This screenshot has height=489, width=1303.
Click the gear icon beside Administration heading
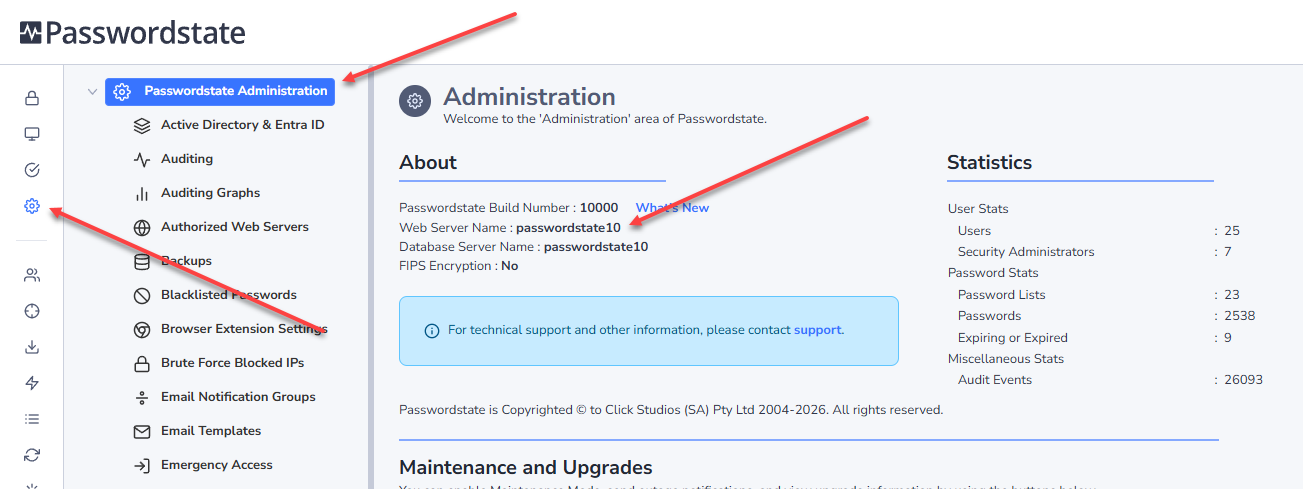pyautogui.click(x=415, y=100)
